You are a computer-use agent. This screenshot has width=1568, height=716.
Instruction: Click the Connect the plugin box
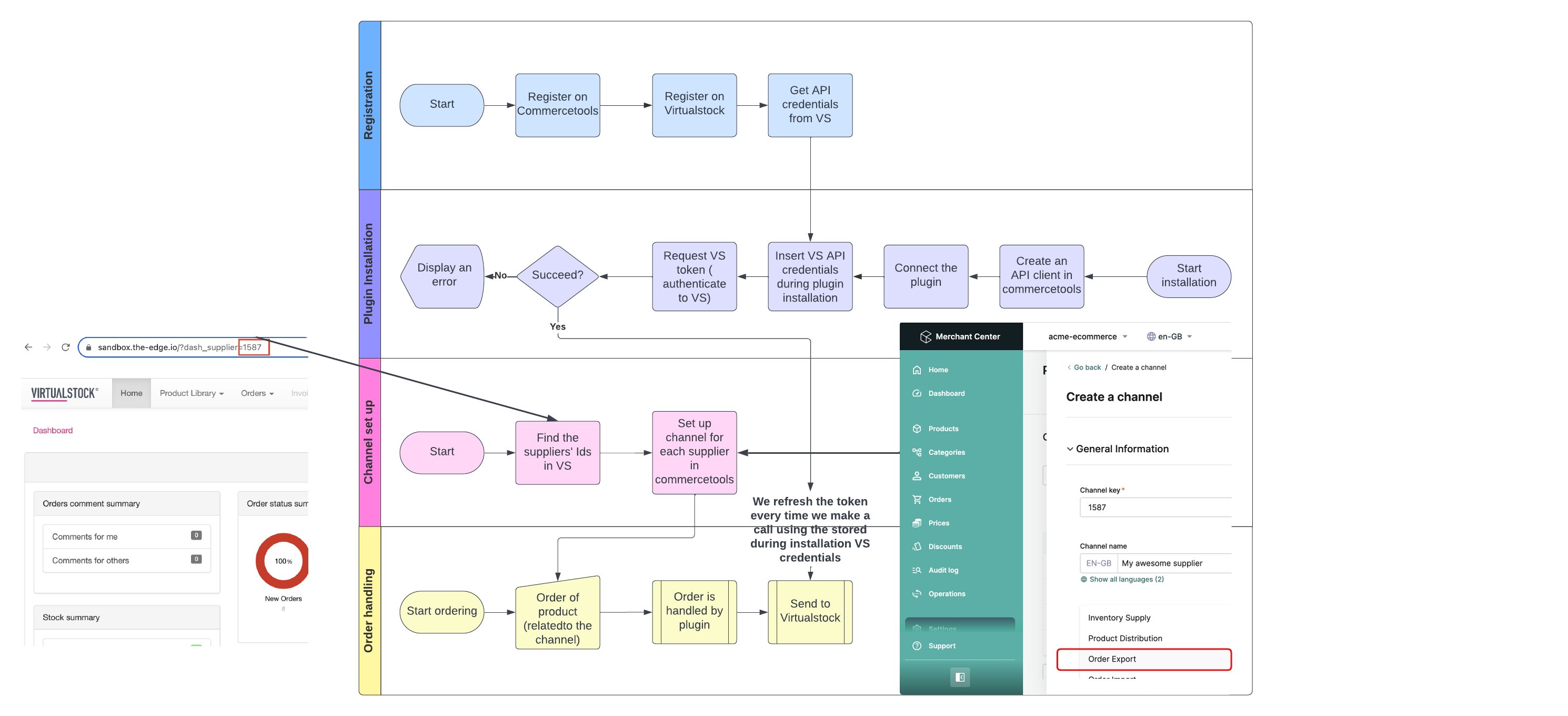click(926, 276)
